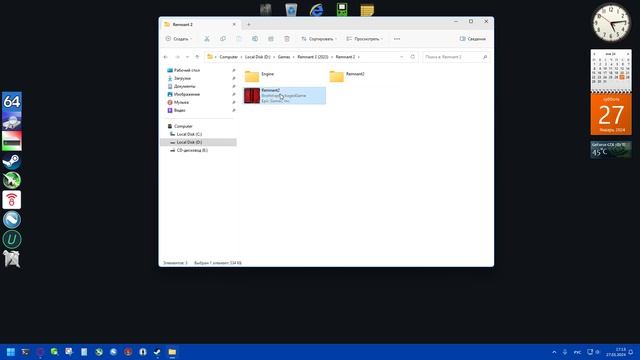This screenshot has height=360, width=640.
Task: Click Computer in the address breadcrumb
Action: pos(229,57)
